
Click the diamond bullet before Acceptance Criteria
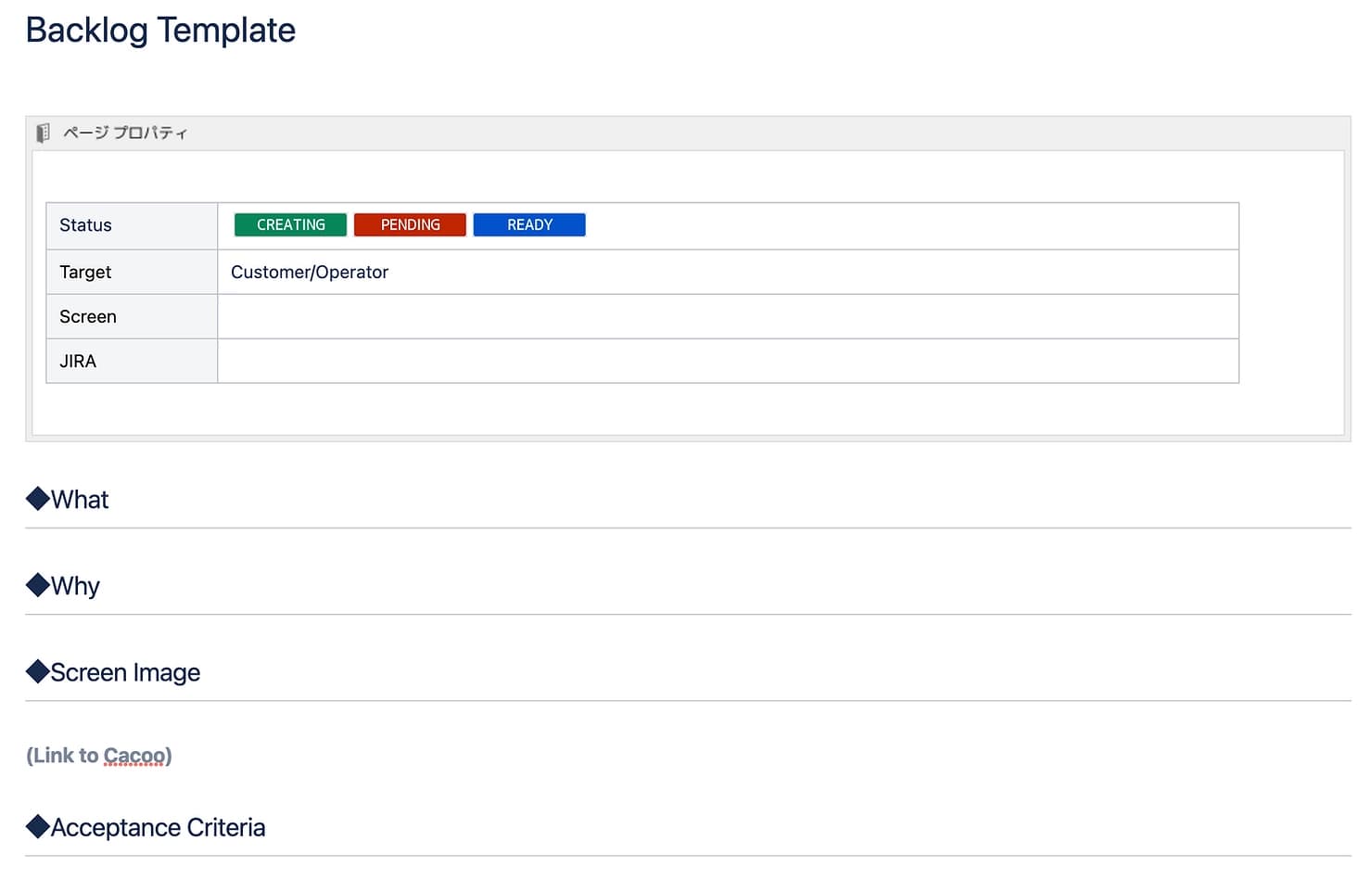tap(38, 826)
